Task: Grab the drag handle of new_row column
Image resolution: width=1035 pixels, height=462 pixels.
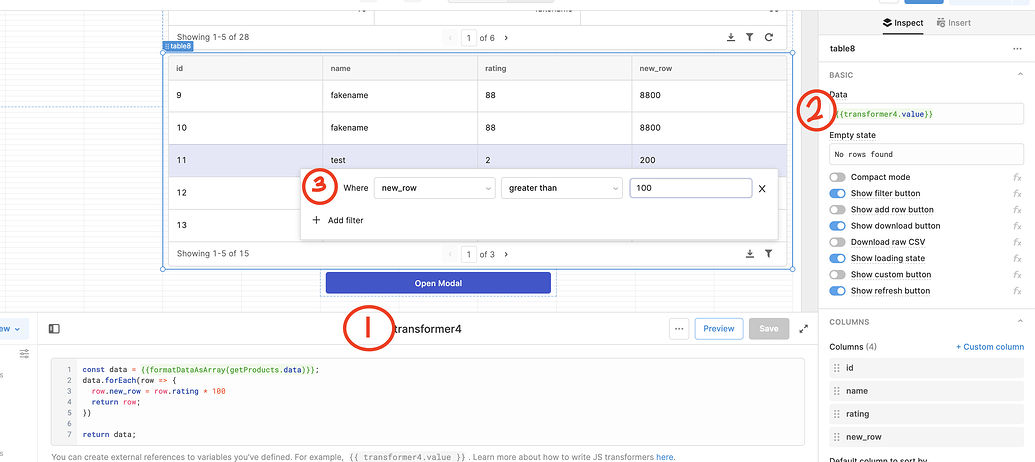Action: [837, 438]
